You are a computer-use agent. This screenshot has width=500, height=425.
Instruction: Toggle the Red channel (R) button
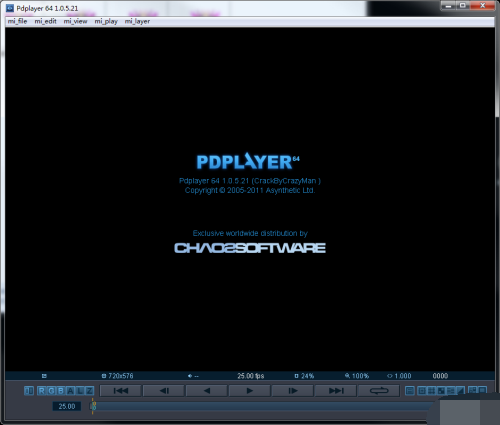coord(41,391)
